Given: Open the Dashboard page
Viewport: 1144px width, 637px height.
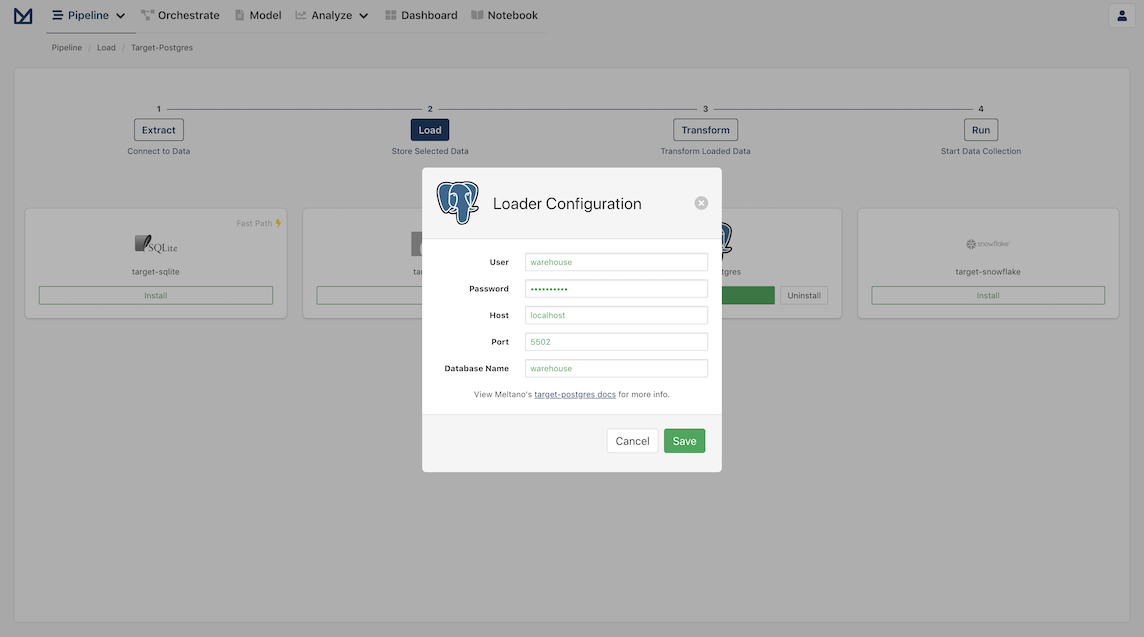Looking at the screenshot, I should 421,15.
